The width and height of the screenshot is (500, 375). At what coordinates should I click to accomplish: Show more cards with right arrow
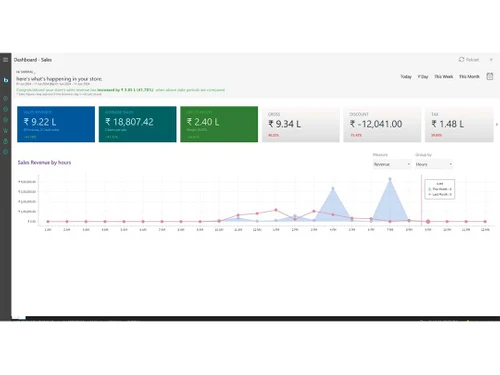click(497, 124)
